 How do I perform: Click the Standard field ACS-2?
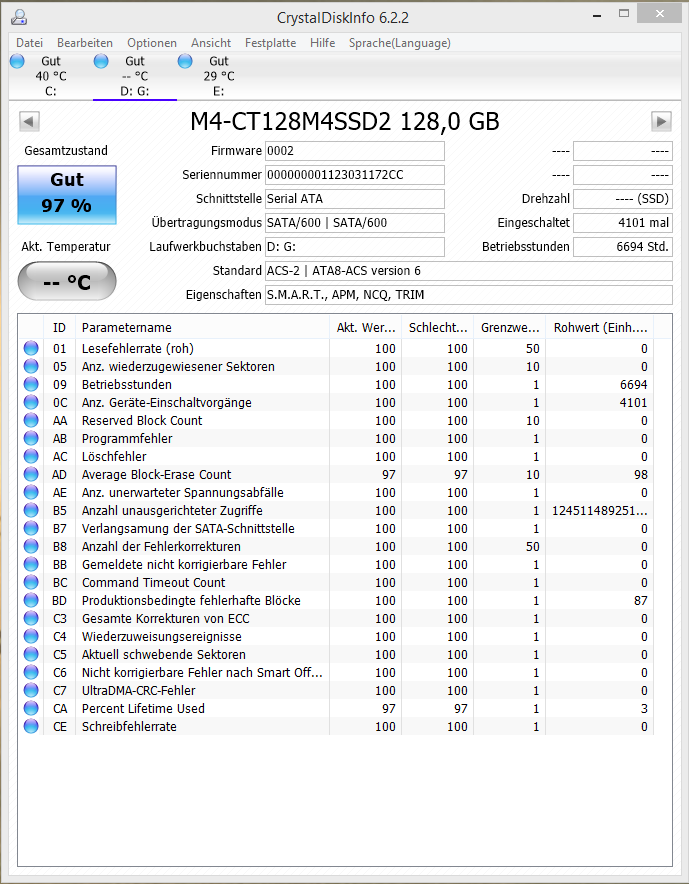(x=469, y=271)
